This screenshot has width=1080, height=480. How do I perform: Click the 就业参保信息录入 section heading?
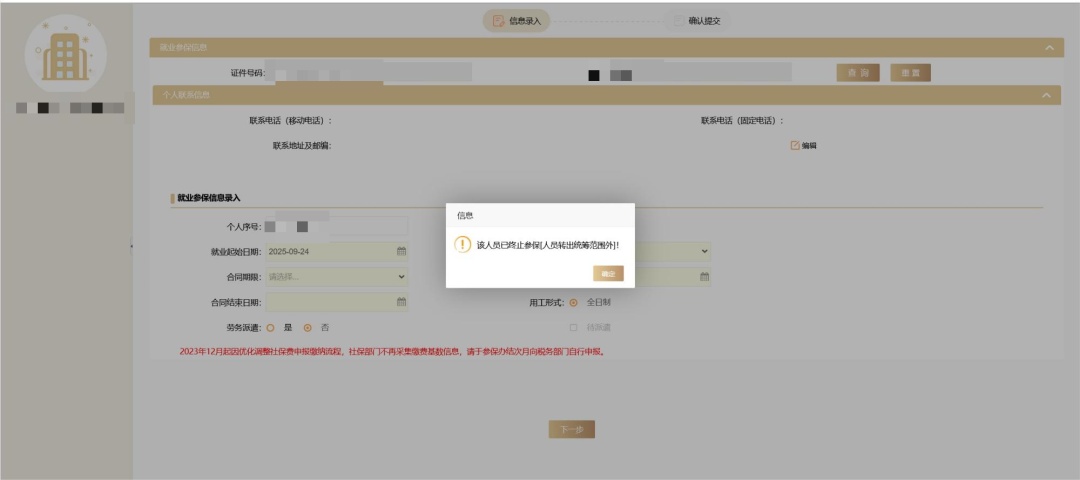(209, 198)
